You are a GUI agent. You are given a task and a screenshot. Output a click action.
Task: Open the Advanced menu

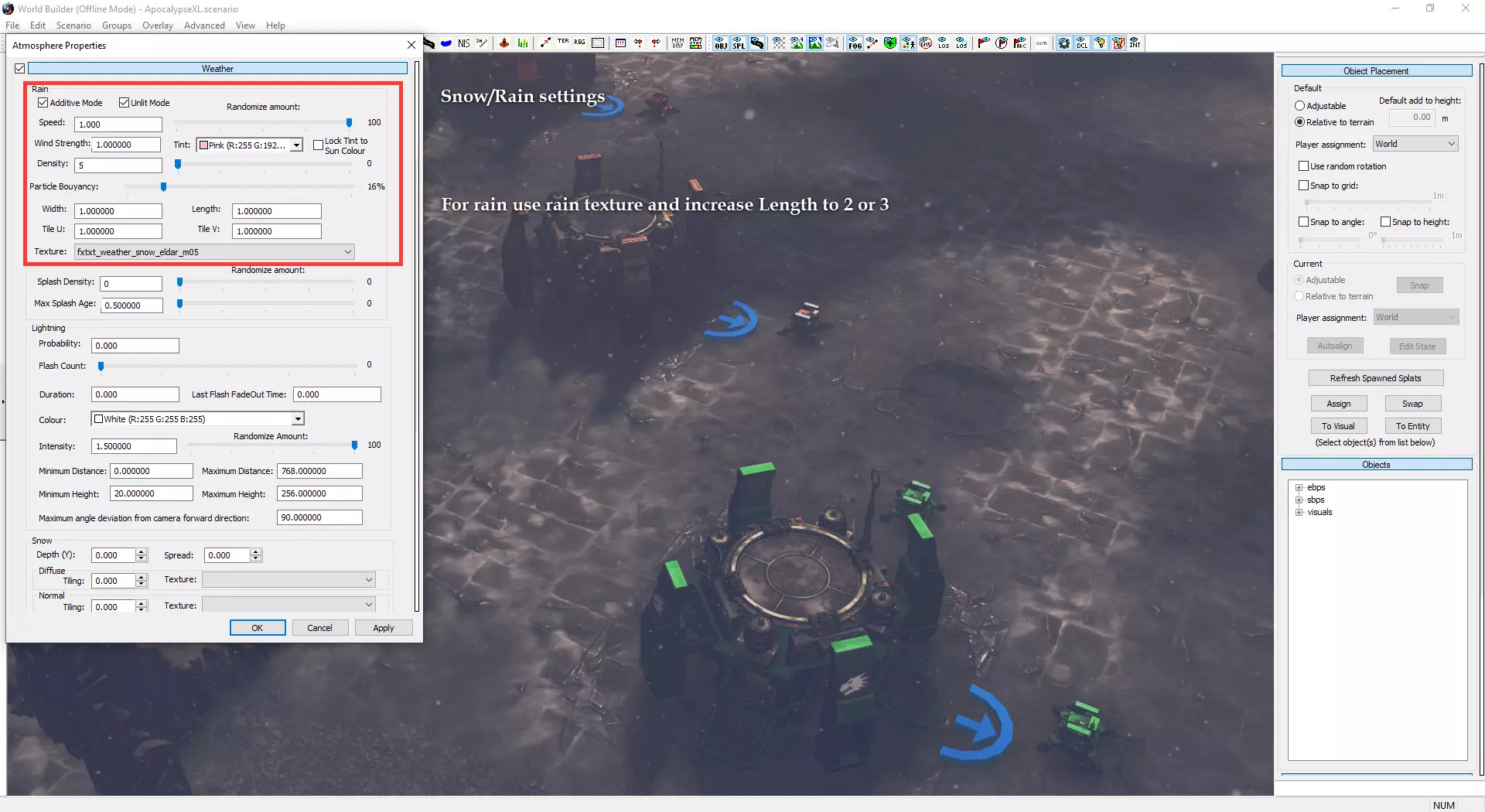pos(204,26)
